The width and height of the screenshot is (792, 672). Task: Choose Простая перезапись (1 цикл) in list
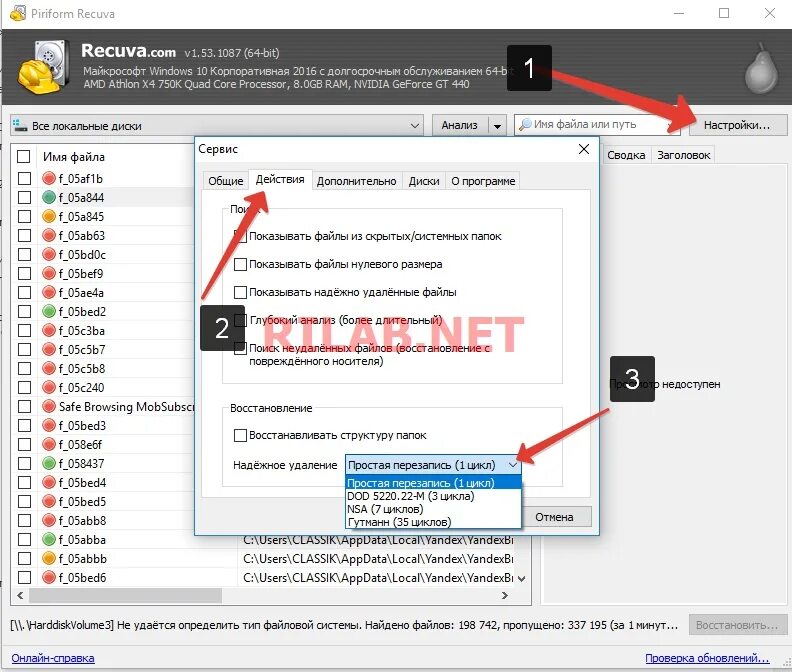coord(433,483)
